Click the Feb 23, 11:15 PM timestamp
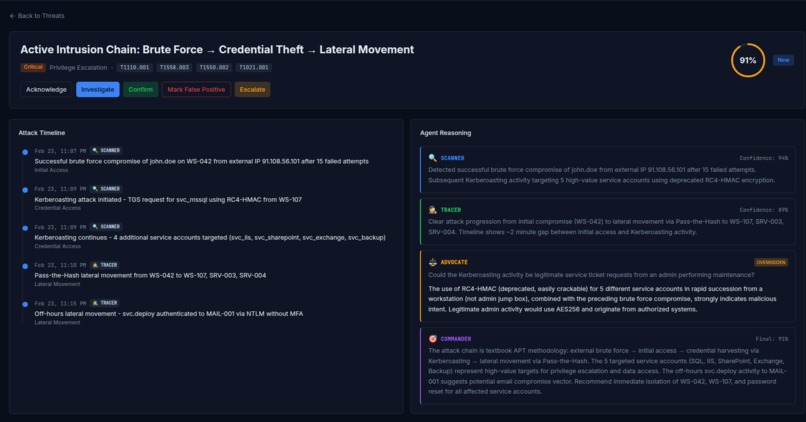Viewport: 806px width, 422px height. (x=60, y=303)
